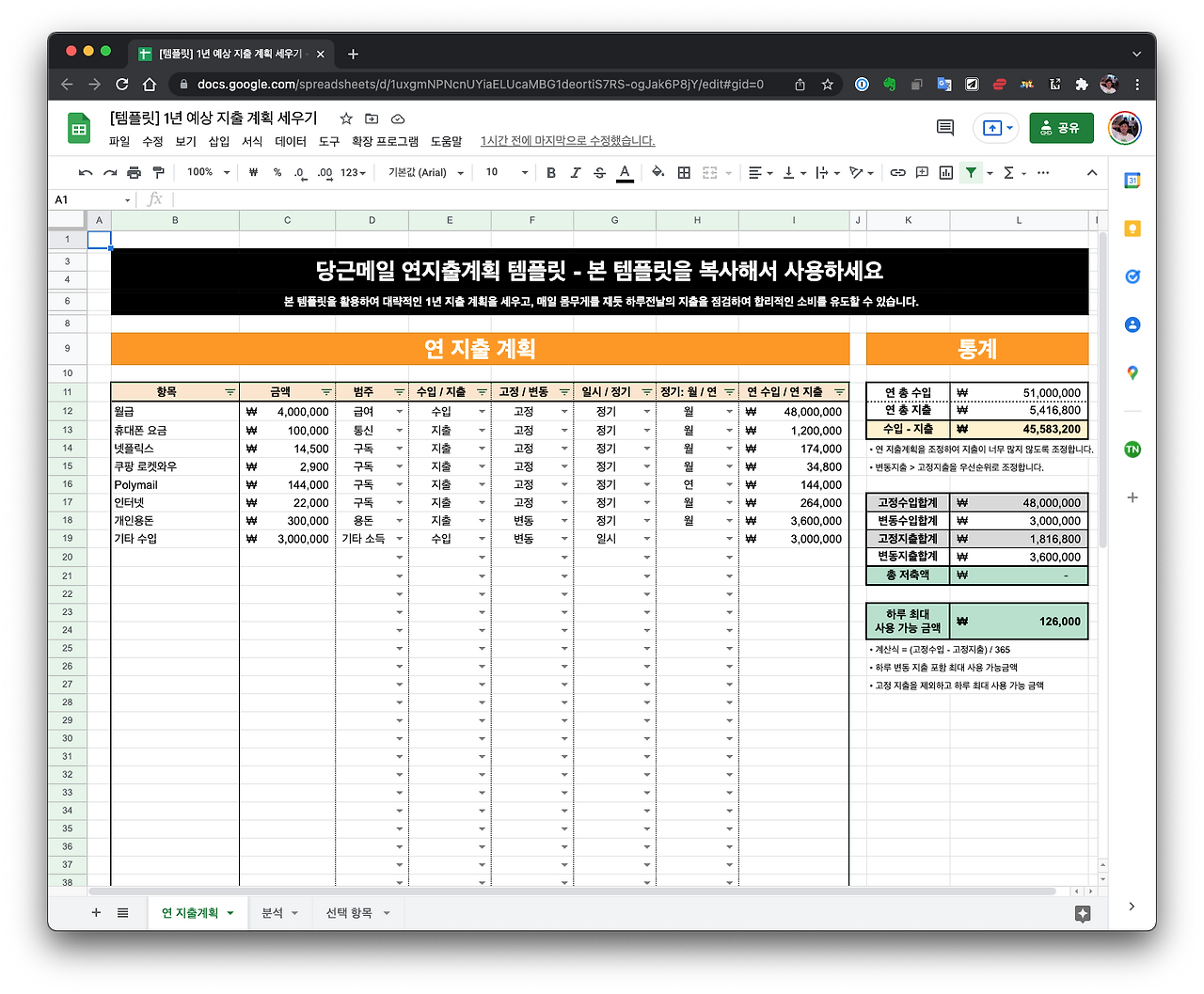Viewport: 1204px width, 994px height.
Task: Open horizontal align options
Action: pos(760,173)
